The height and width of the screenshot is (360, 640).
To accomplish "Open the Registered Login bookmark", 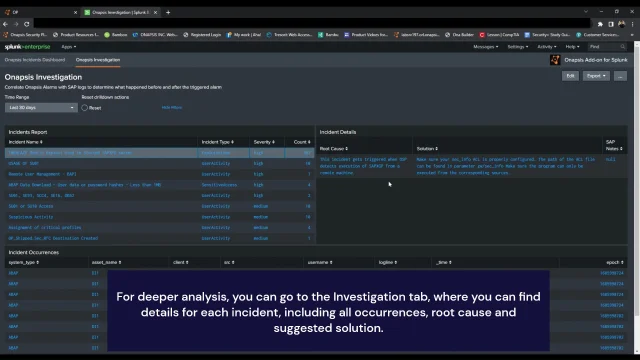I will pos(202,35).
